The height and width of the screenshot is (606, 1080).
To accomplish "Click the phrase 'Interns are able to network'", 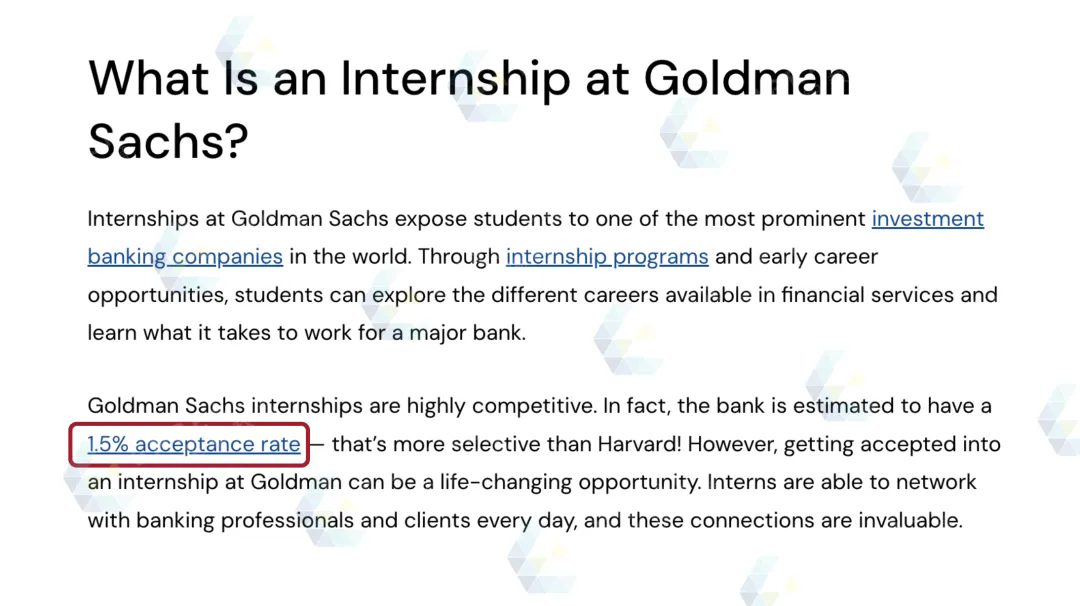I will (x=841, y=482).
